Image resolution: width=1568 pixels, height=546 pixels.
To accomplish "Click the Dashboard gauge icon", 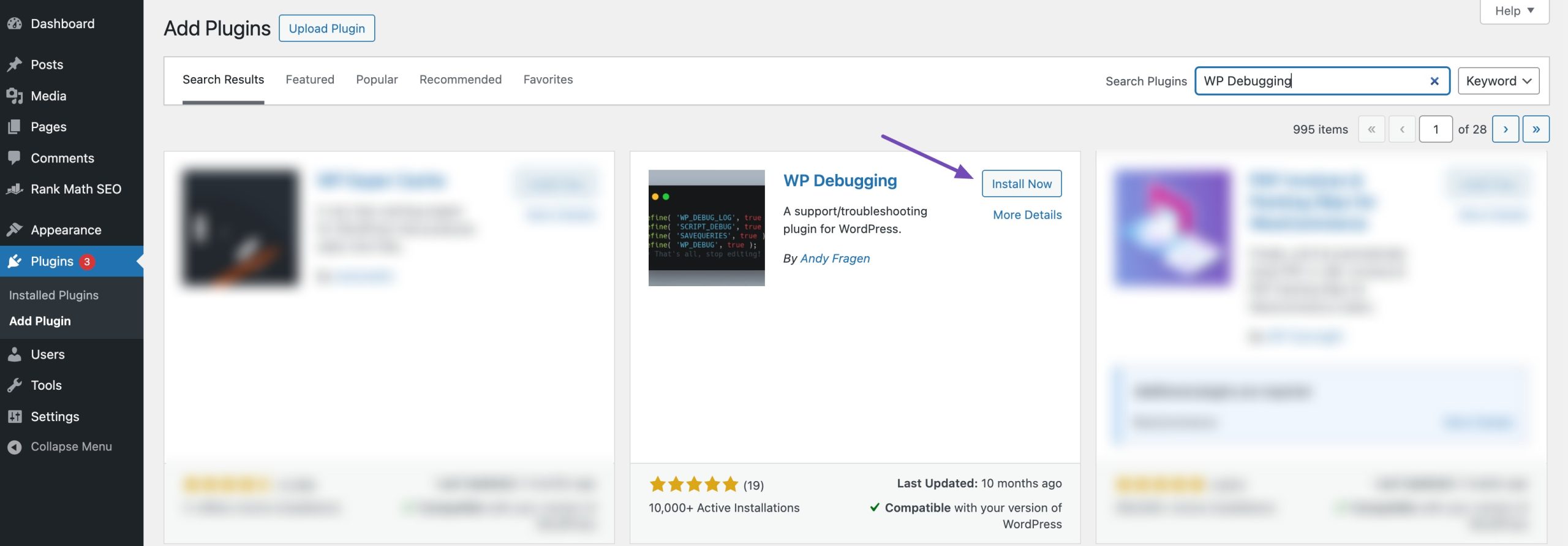I will pos(15,24).
